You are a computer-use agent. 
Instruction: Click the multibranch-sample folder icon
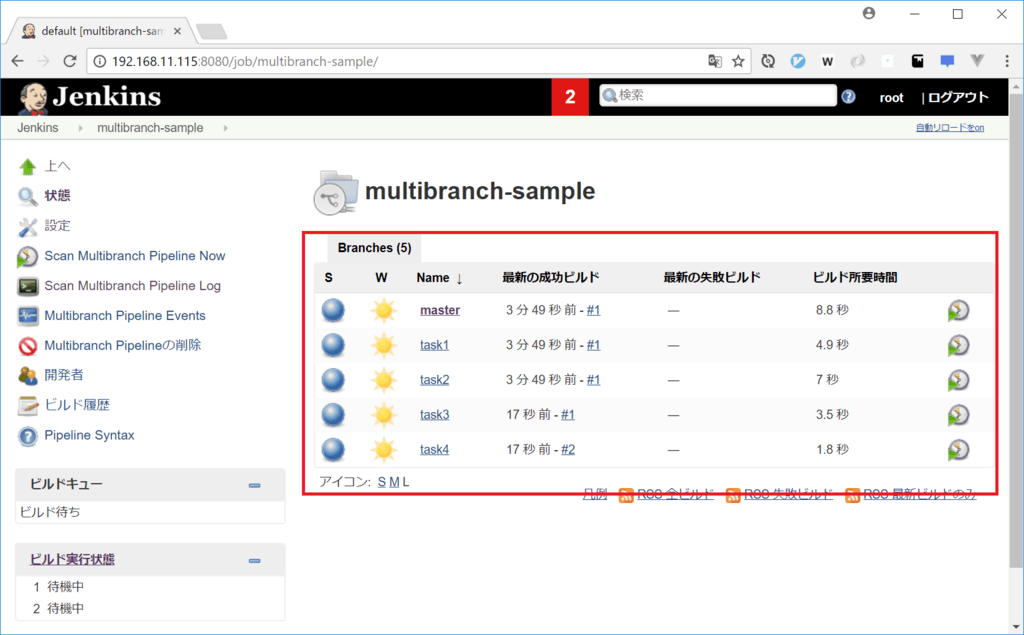click(336, 193)
